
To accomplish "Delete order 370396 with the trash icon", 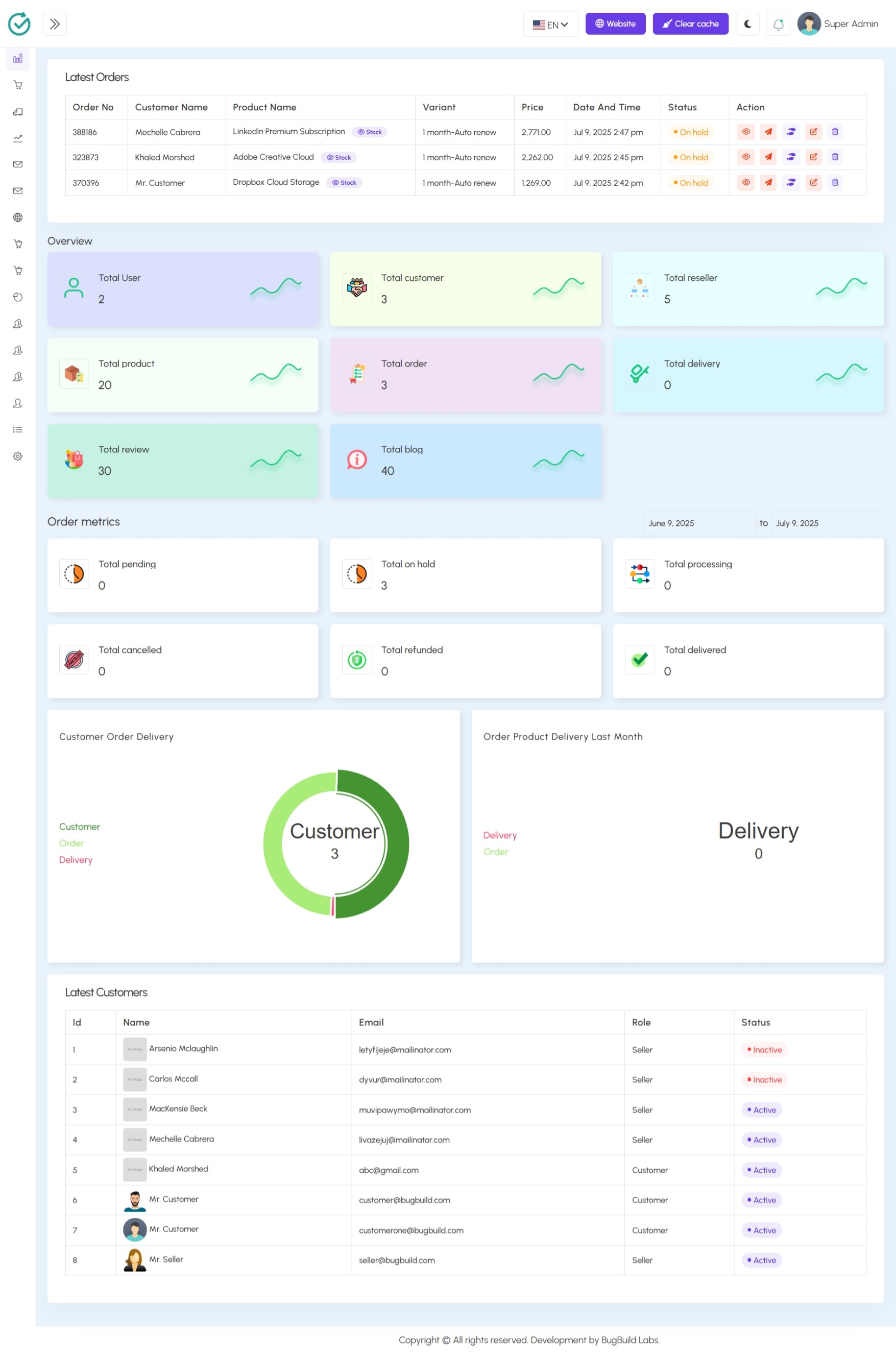I will point(835,183).
